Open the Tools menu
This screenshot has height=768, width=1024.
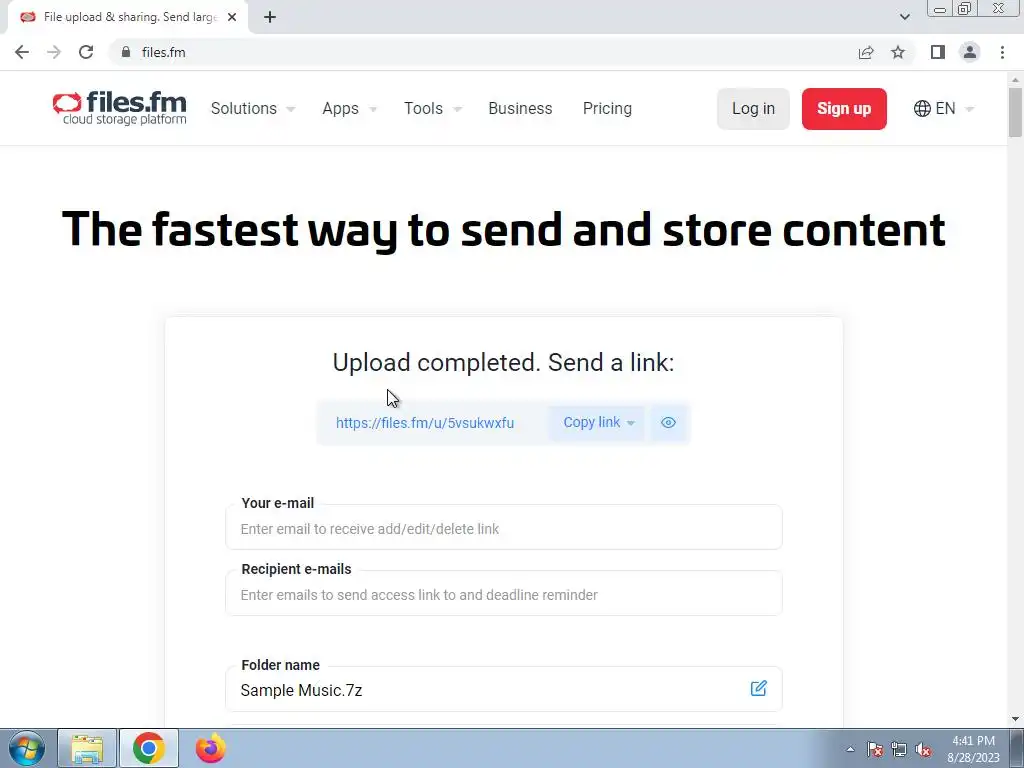[x=433, y=108]
